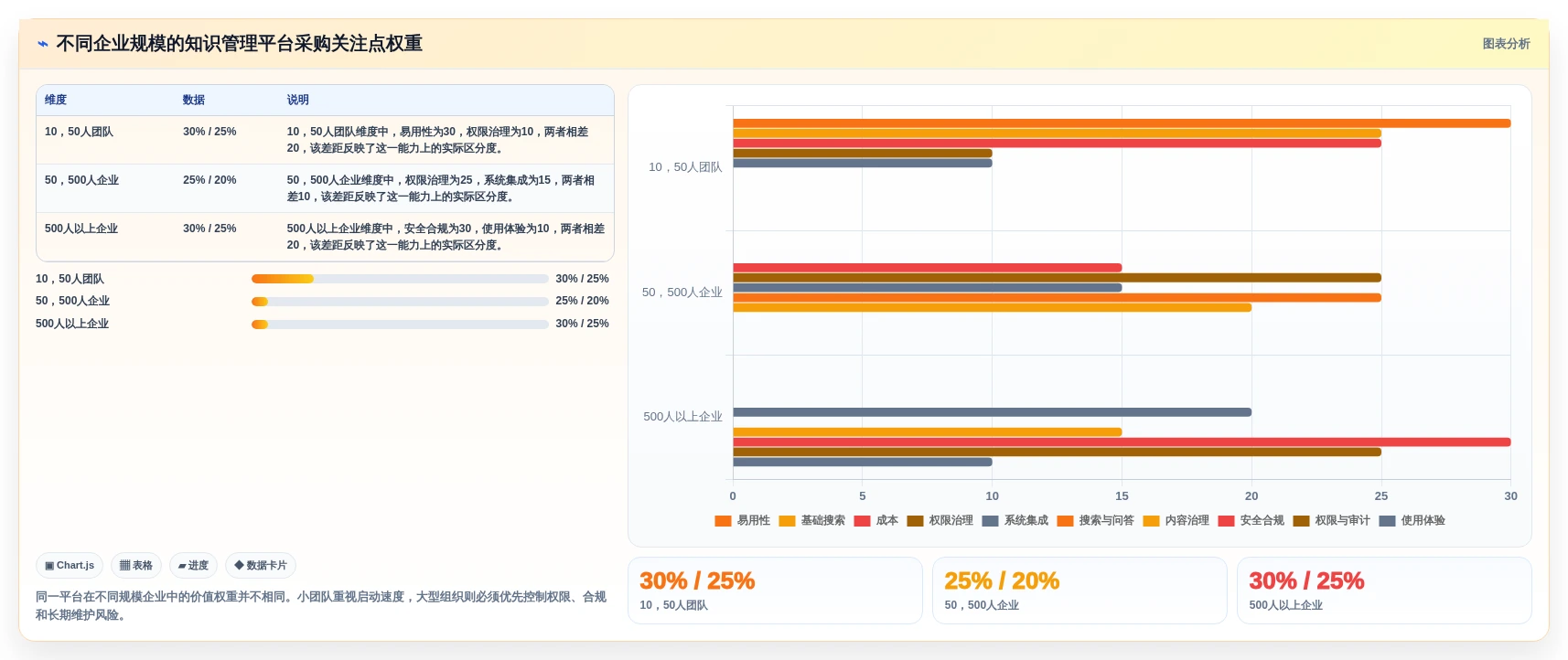Click the 500人以上企业 progress bar
Viewport: 1568px width, 660px height.
tap(400, 325)
